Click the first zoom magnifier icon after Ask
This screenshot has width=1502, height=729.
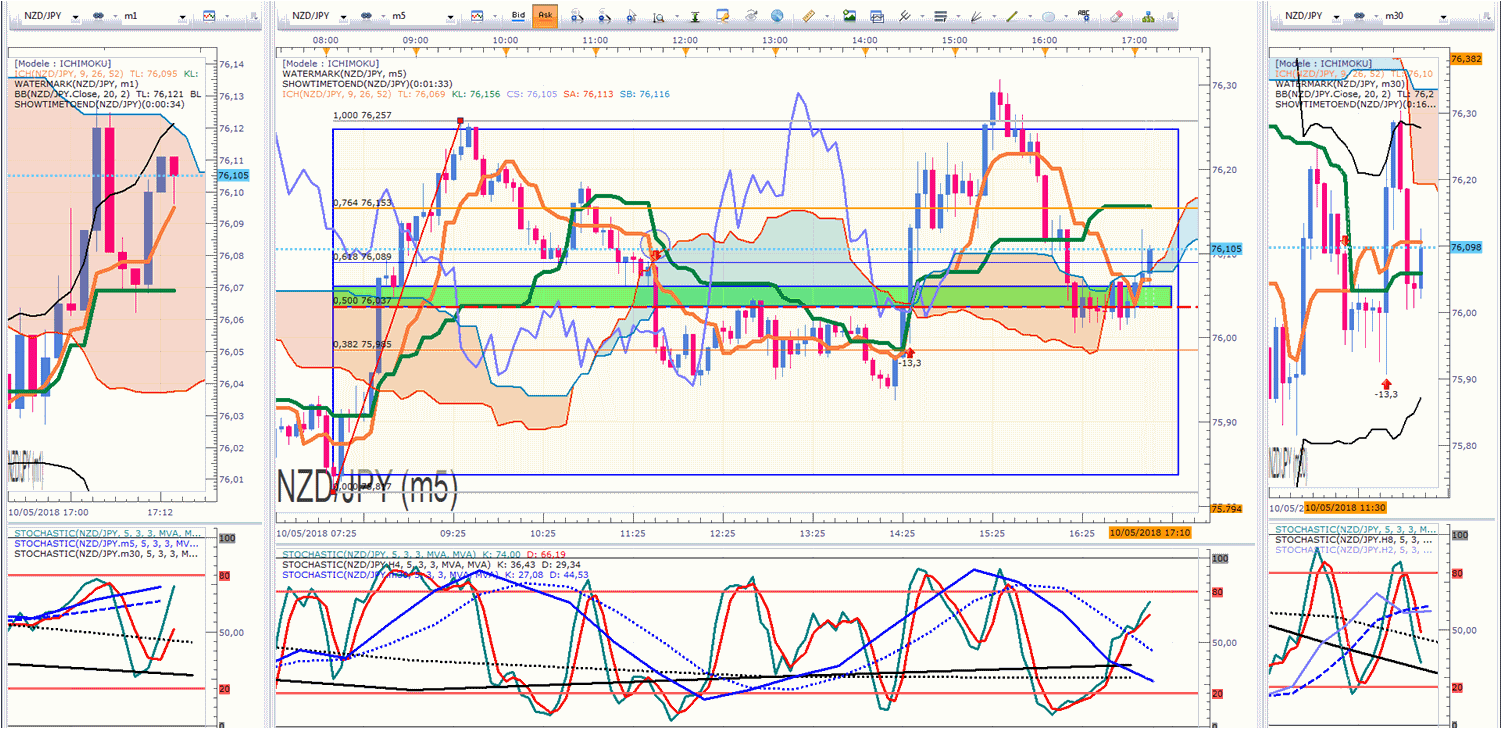[x=577, y=16]
